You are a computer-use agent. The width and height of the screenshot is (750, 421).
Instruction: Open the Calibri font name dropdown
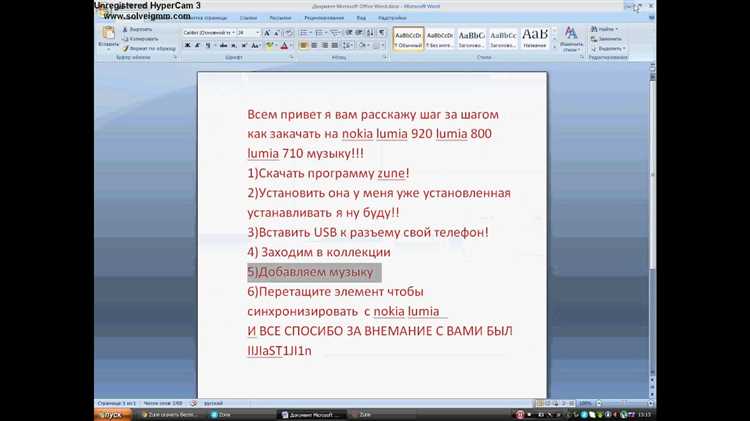(x=206, y=32)
